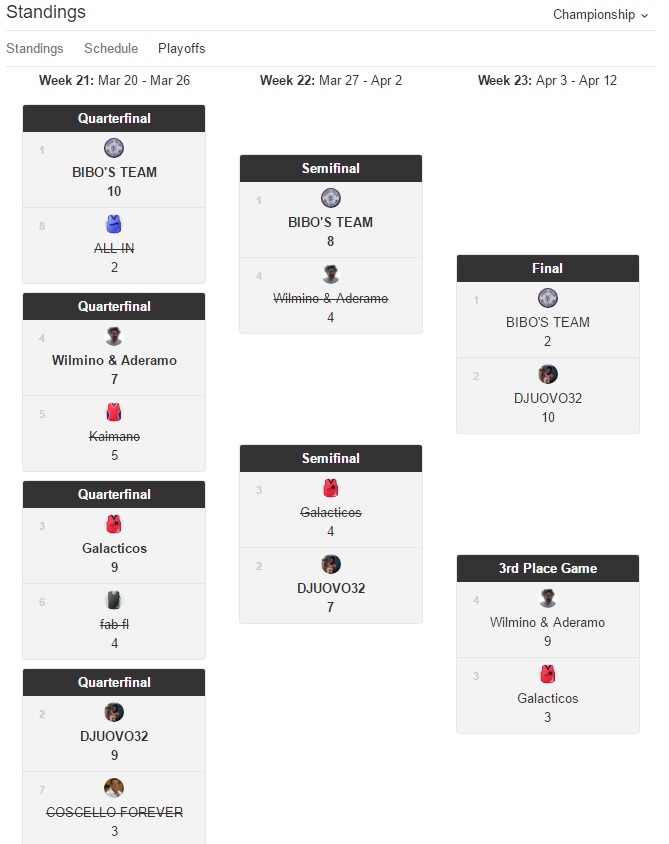Click BIBO'S TEAM logo in the Final
The image size is (669, 844).
(x=548, y=298)
